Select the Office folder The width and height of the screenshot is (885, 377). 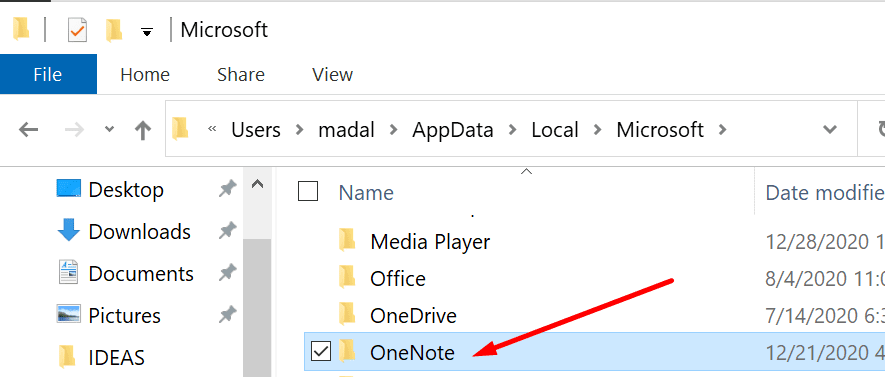[397, 279]
